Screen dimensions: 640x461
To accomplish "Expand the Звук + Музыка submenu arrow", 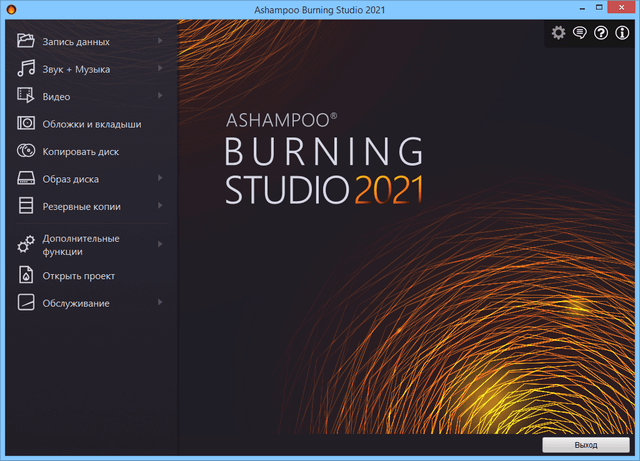I will point(160,69).
